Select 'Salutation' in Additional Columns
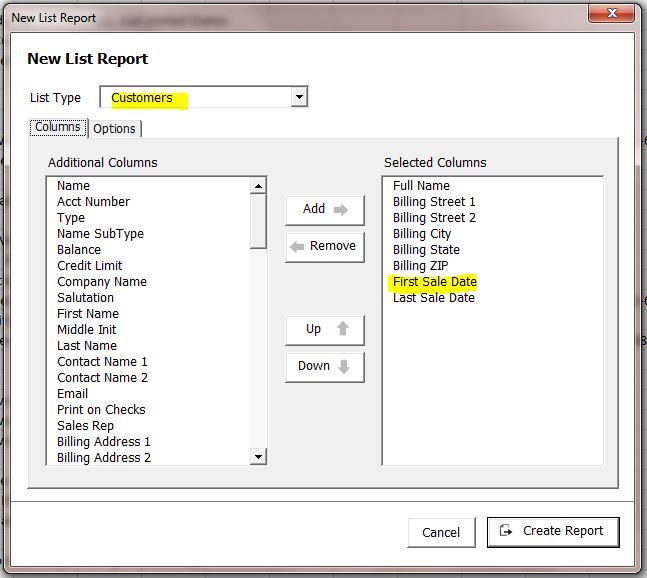647x578 pixels. pos(85,298)
